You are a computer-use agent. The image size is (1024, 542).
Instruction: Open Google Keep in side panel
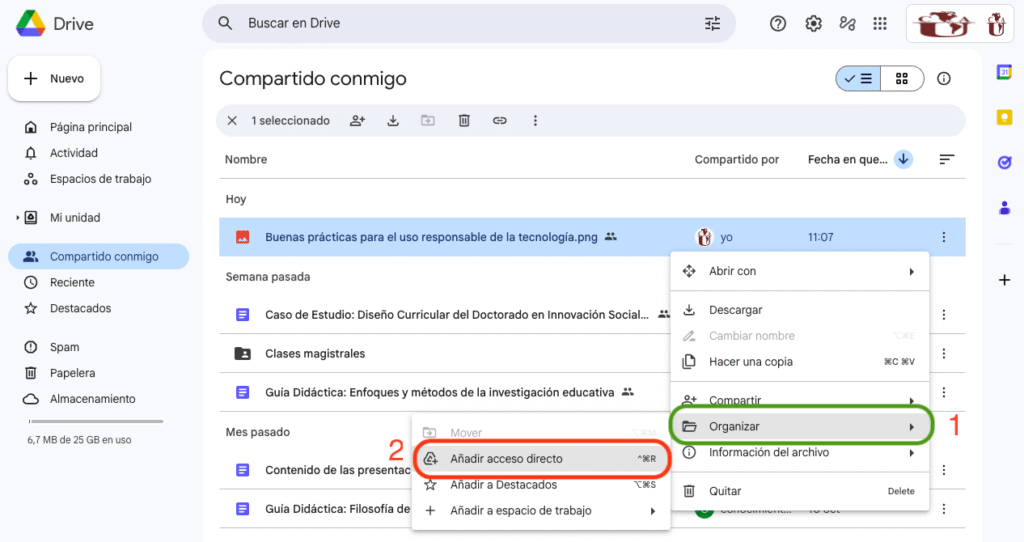[x=1004, y=117]
